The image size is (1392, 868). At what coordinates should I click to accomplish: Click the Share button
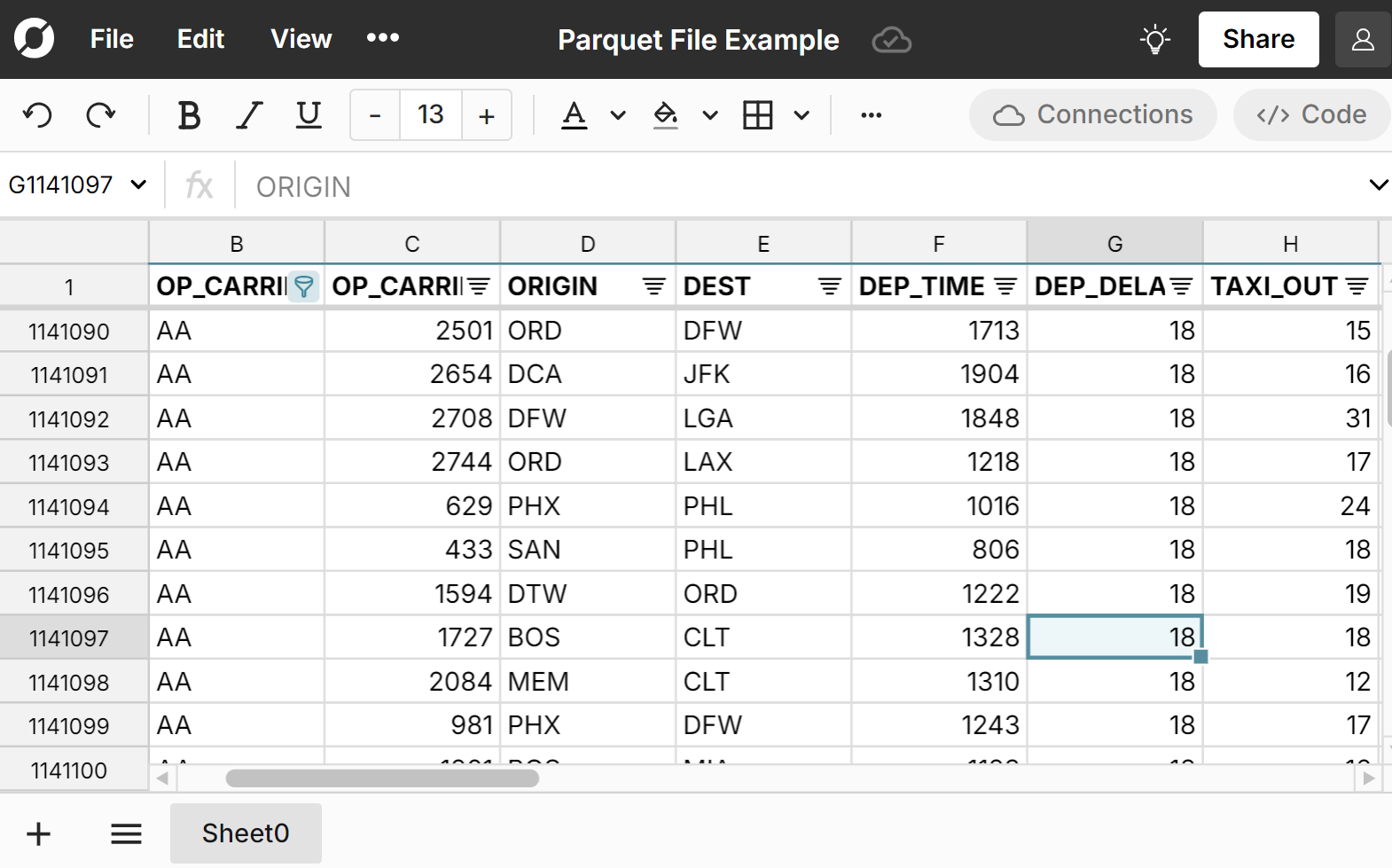tap(1257, 39)
